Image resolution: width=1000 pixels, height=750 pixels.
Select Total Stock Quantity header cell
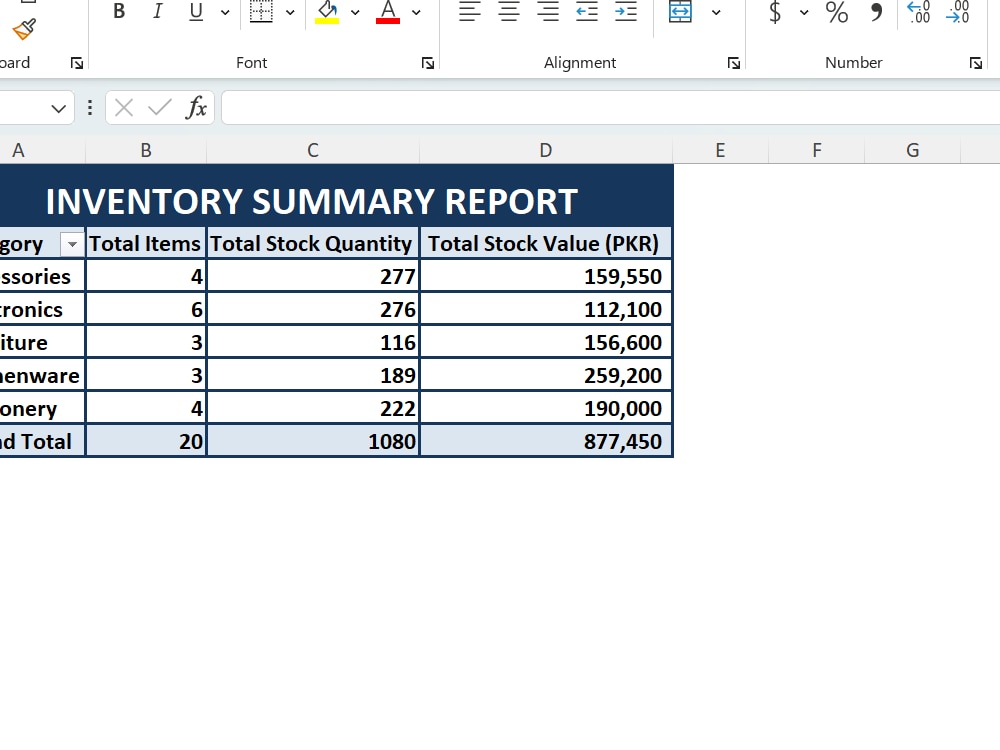point(313,244)
